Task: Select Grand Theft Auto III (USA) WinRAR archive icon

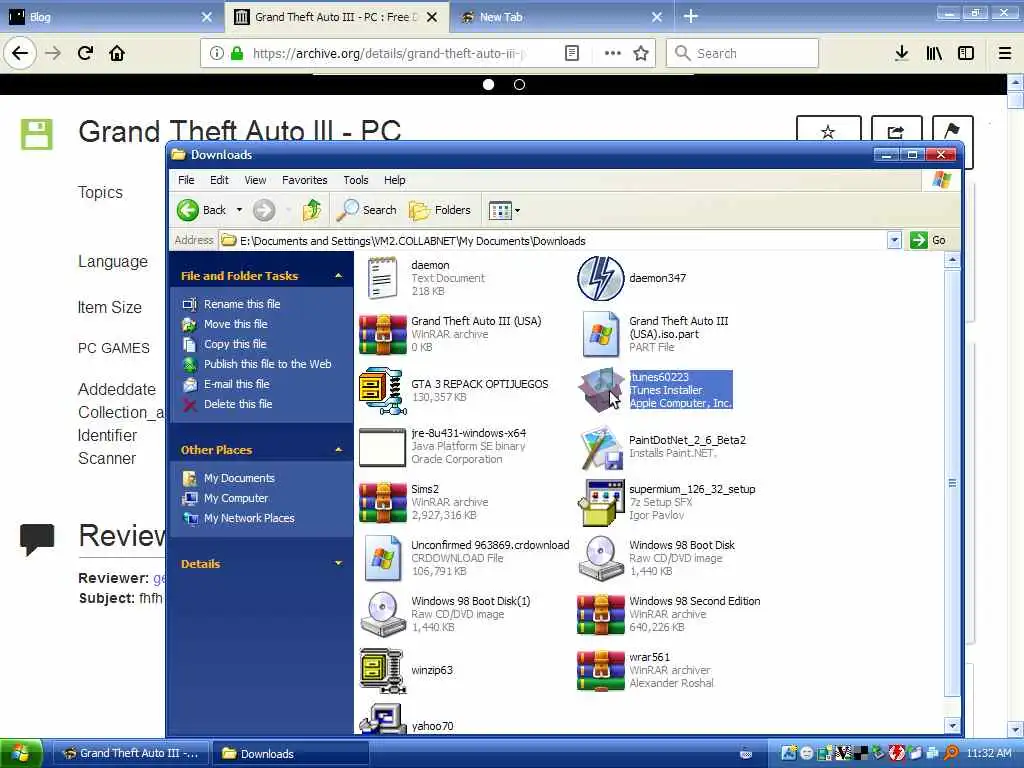Action: 383,334
